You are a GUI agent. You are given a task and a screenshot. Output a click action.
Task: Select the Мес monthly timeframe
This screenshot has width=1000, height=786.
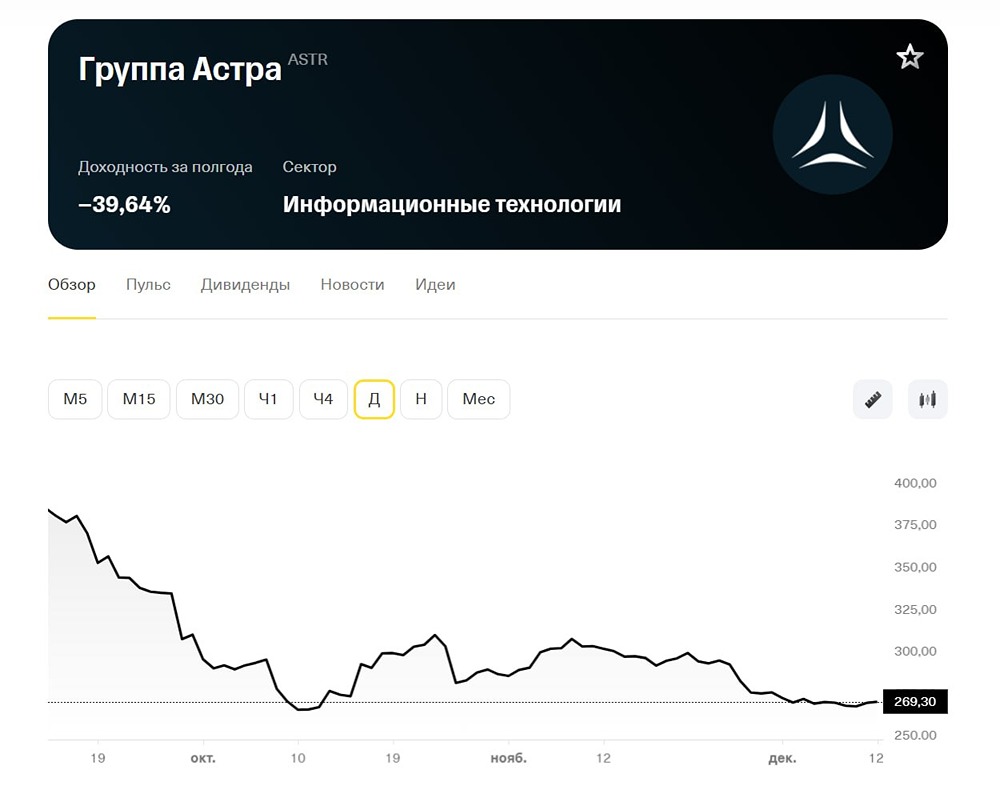pyautogui.click(x=478, y=399)
